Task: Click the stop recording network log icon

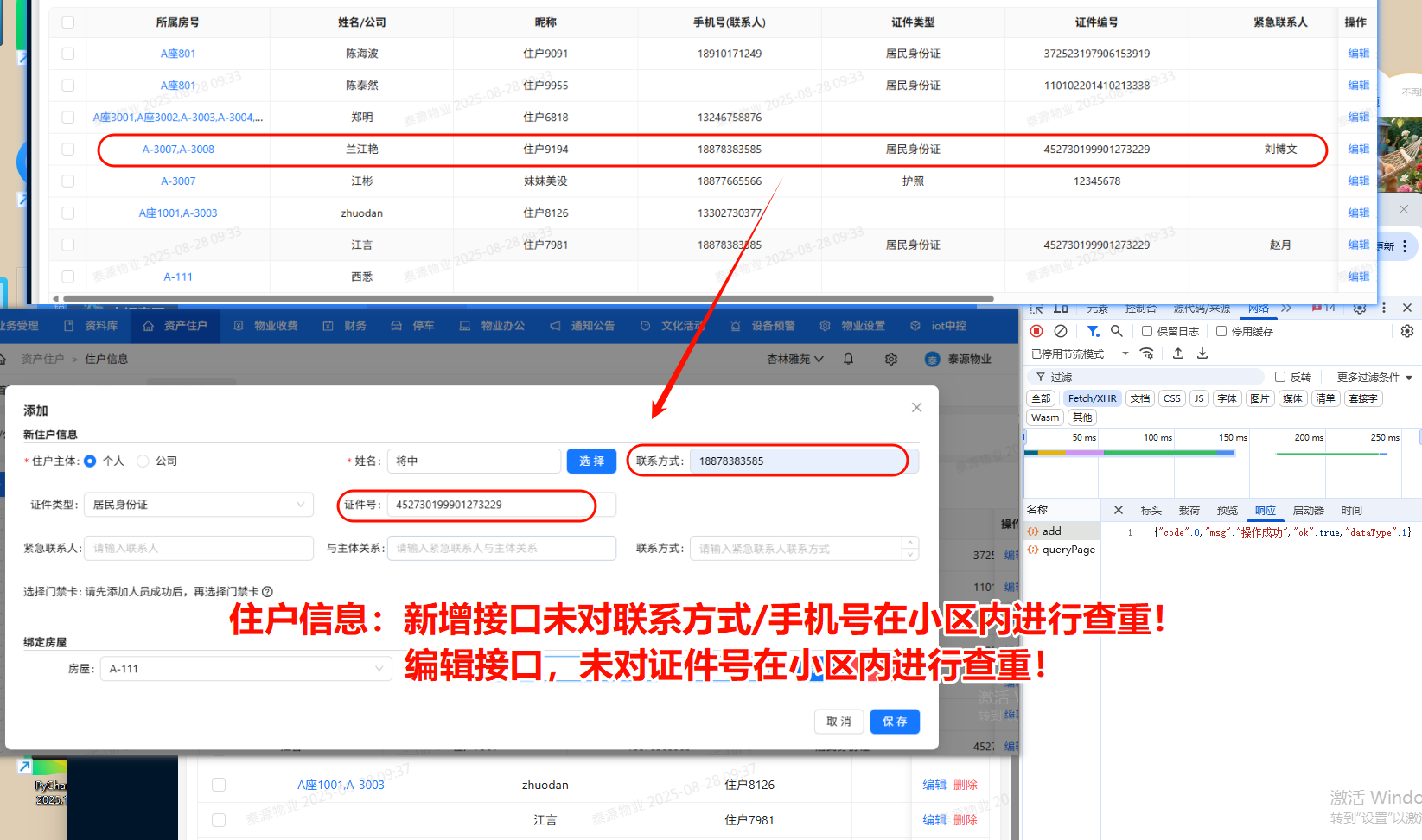Action: click(1036, 331)
